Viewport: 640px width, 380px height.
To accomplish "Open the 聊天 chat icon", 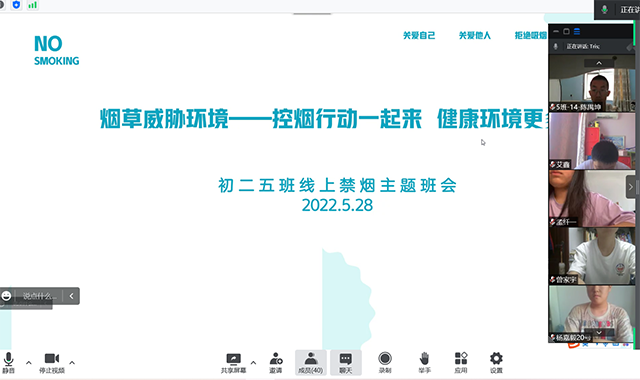I will pyautogui.click(x=346, y=363).
